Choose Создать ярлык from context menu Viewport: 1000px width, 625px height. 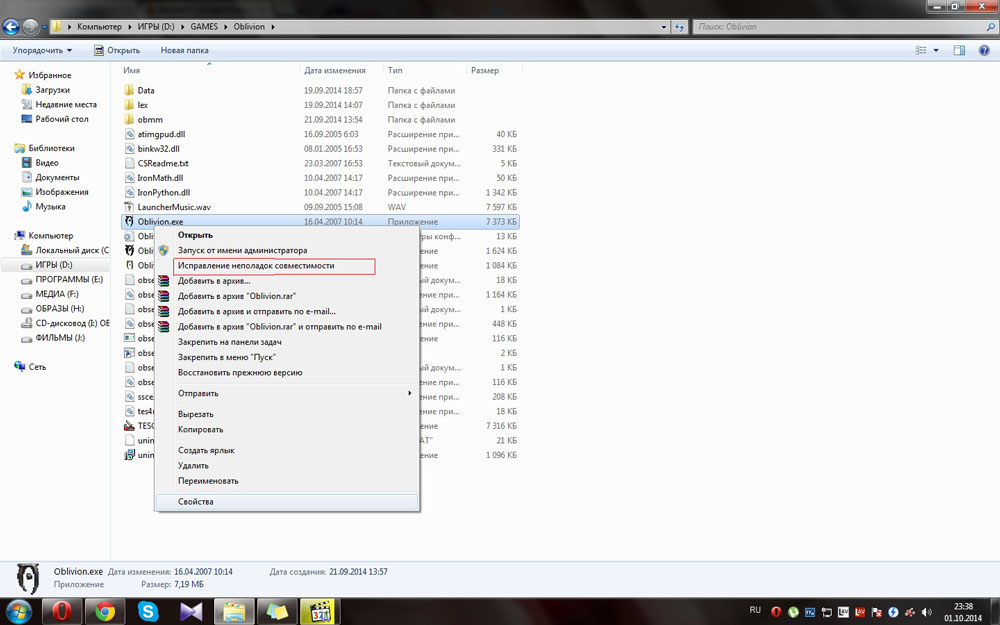[x=206, y=450]
